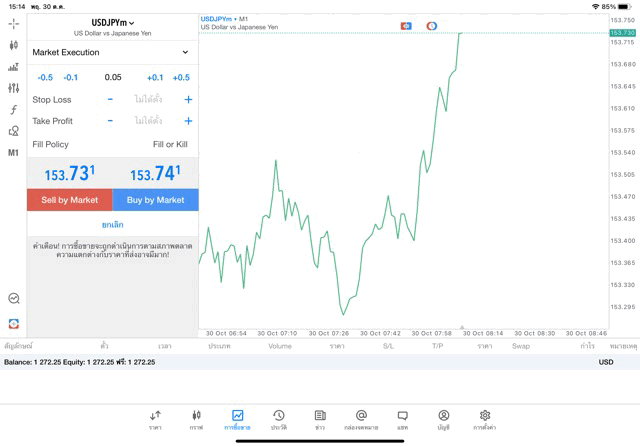Open the History tab clock icon
Image resolution: width=640 pixels, height=447 pixels.
click(279, 419)
